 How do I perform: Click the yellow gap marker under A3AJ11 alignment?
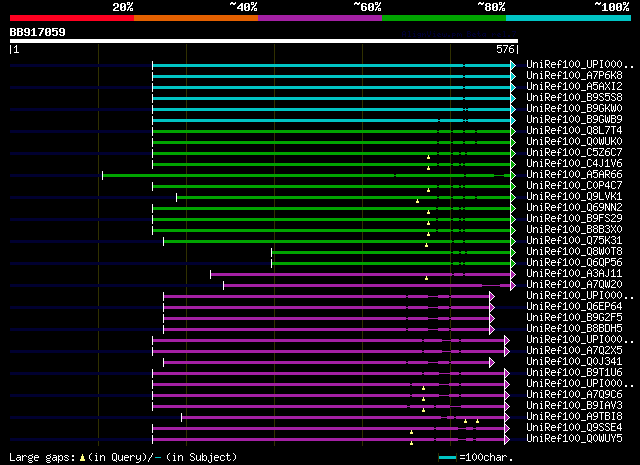[x=427, y=278]
